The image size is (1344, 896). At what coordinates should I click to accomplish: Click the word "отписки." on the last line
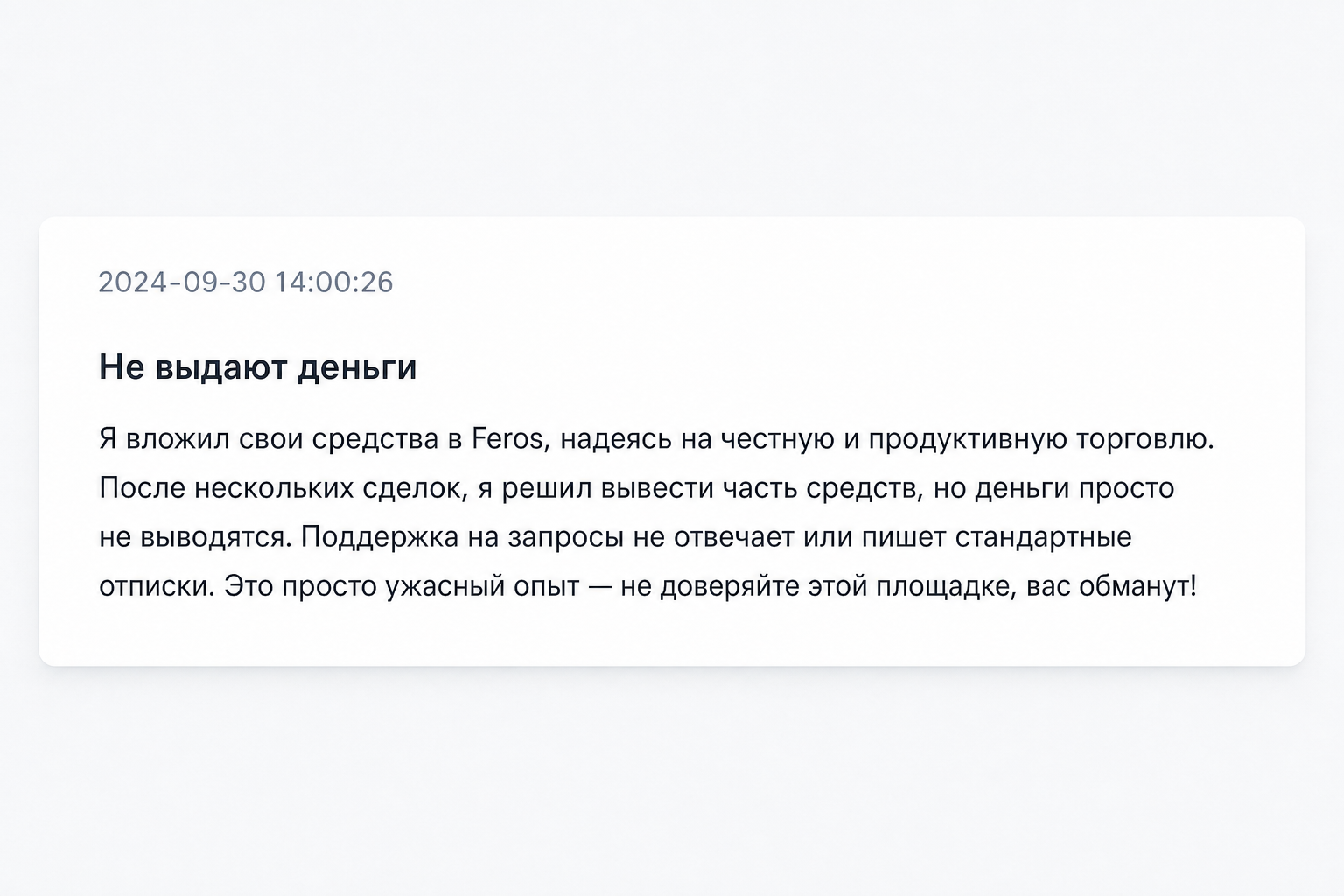[157, 585]
